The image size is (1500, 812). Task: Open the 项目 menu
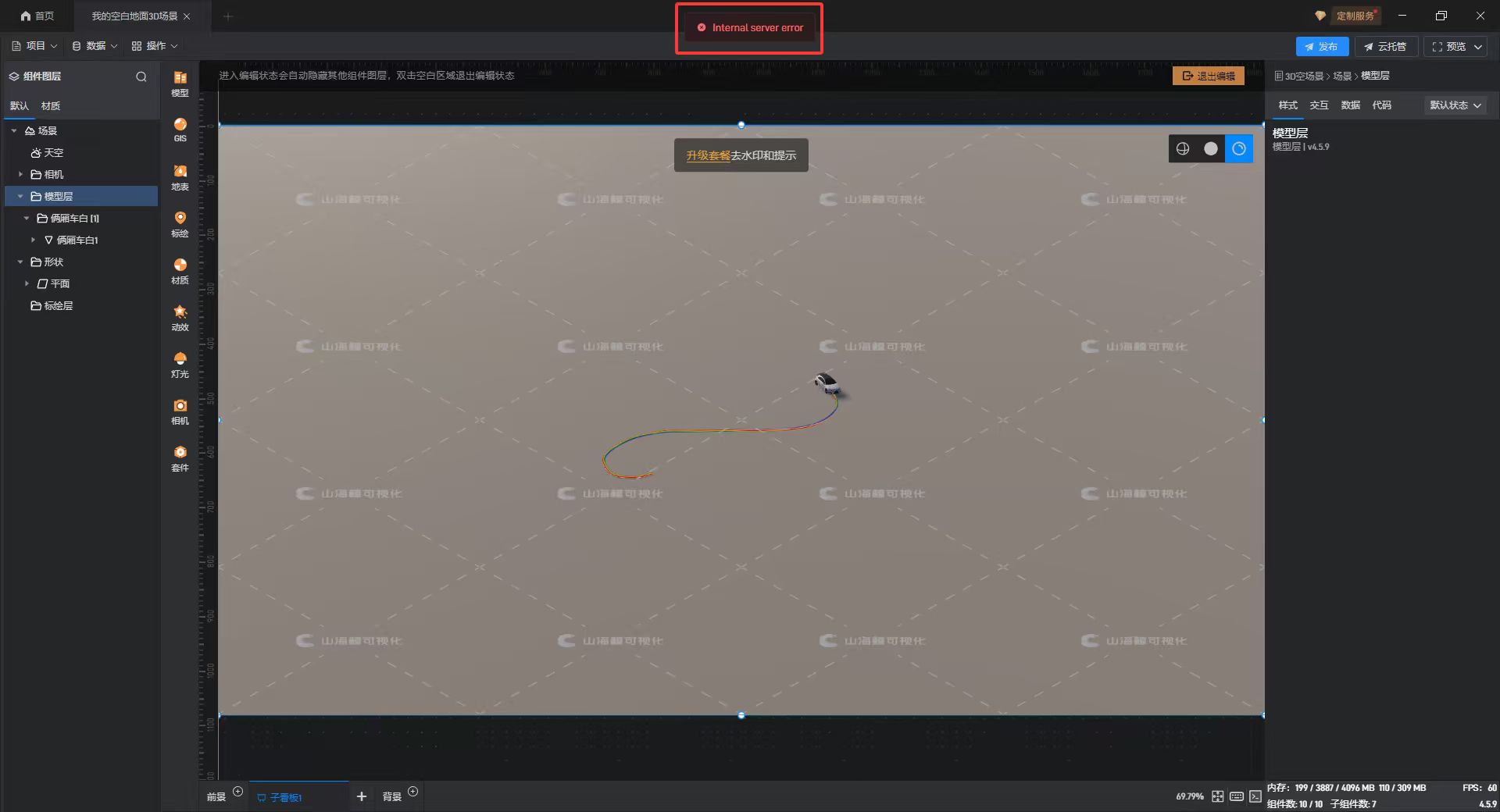tap(35, 46)
